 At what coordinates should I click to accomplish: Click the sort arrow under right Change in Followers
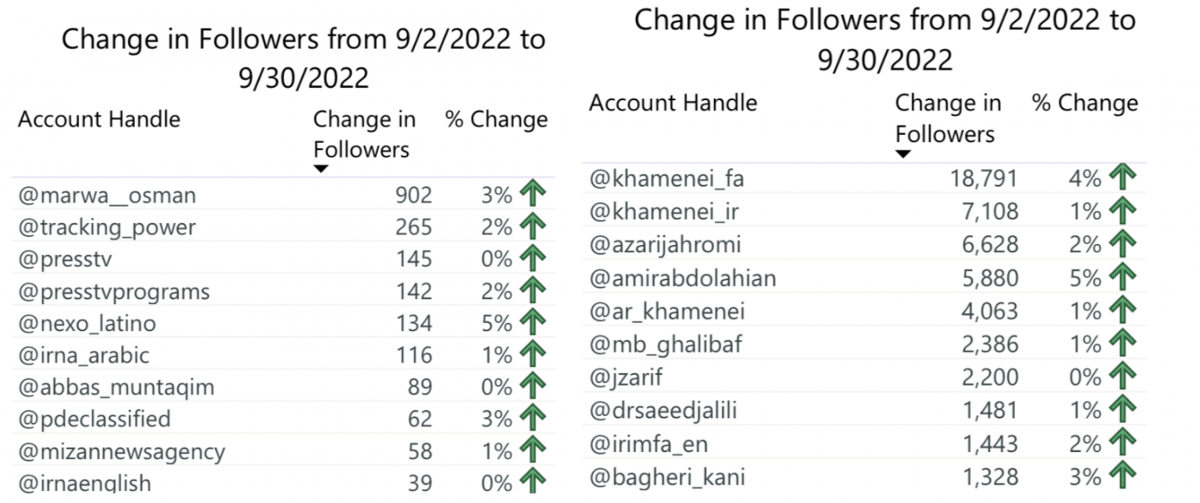tap(903, 154)
